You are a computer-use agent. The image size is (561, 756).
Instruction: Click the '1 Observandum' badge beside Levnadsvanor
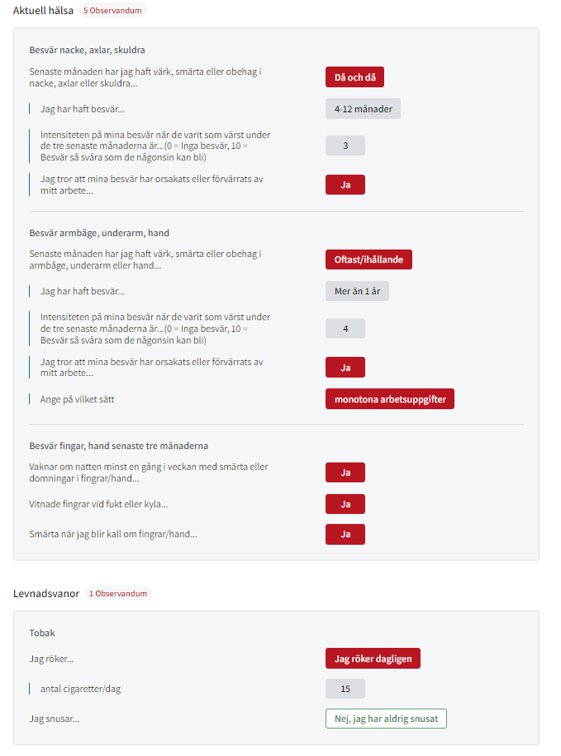(118, 594)
